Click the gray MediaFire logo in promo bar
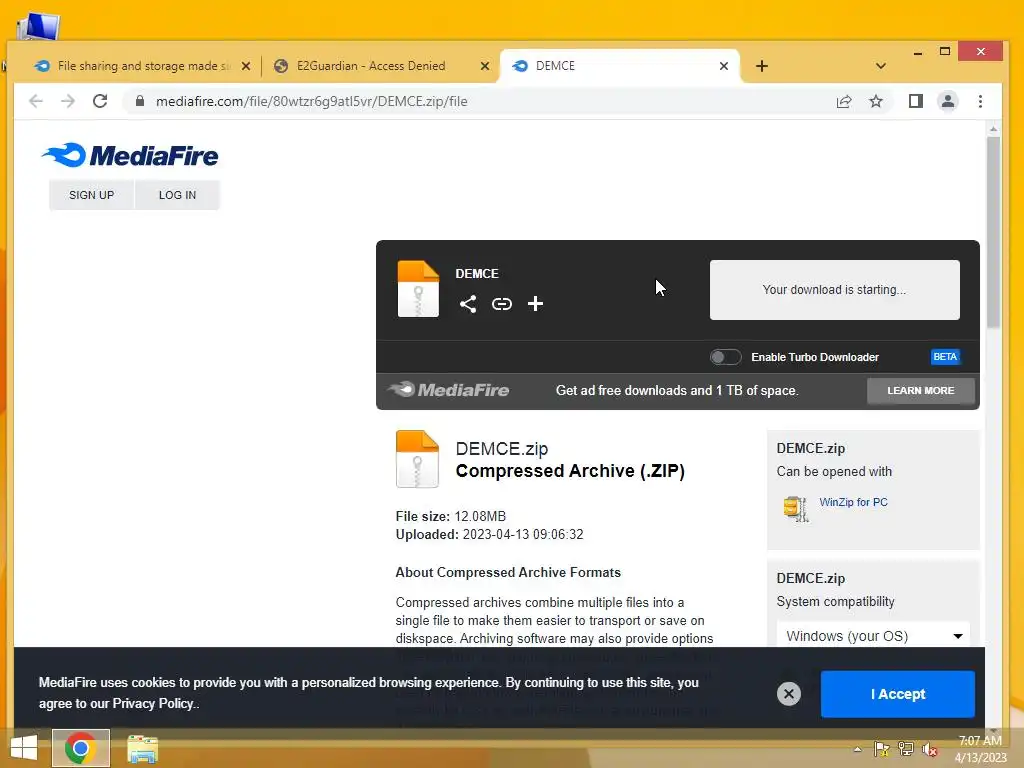1024x768 pixels. coord(448,390)
